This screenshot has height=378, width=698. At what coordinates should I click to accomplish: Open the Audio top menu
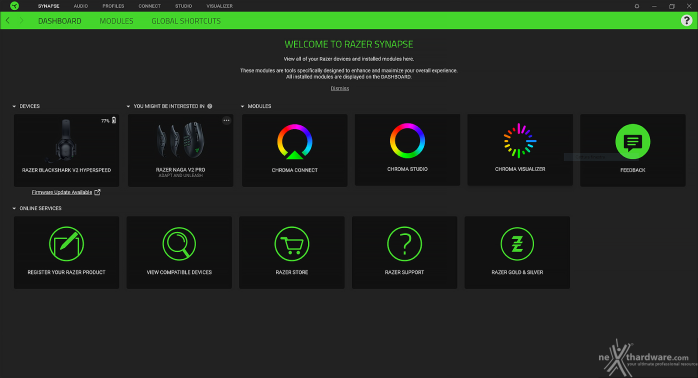(81, 6)
